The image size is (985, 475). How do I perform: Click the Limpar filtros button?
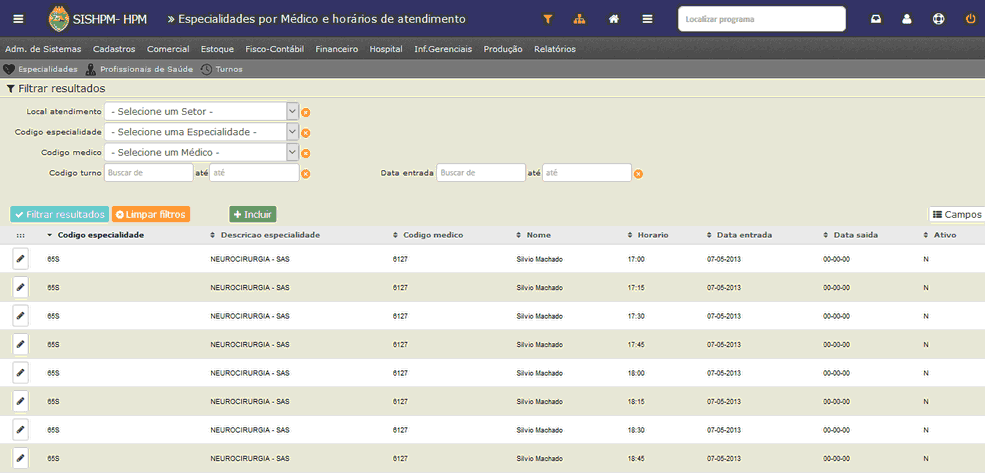(x=151, y=214)
